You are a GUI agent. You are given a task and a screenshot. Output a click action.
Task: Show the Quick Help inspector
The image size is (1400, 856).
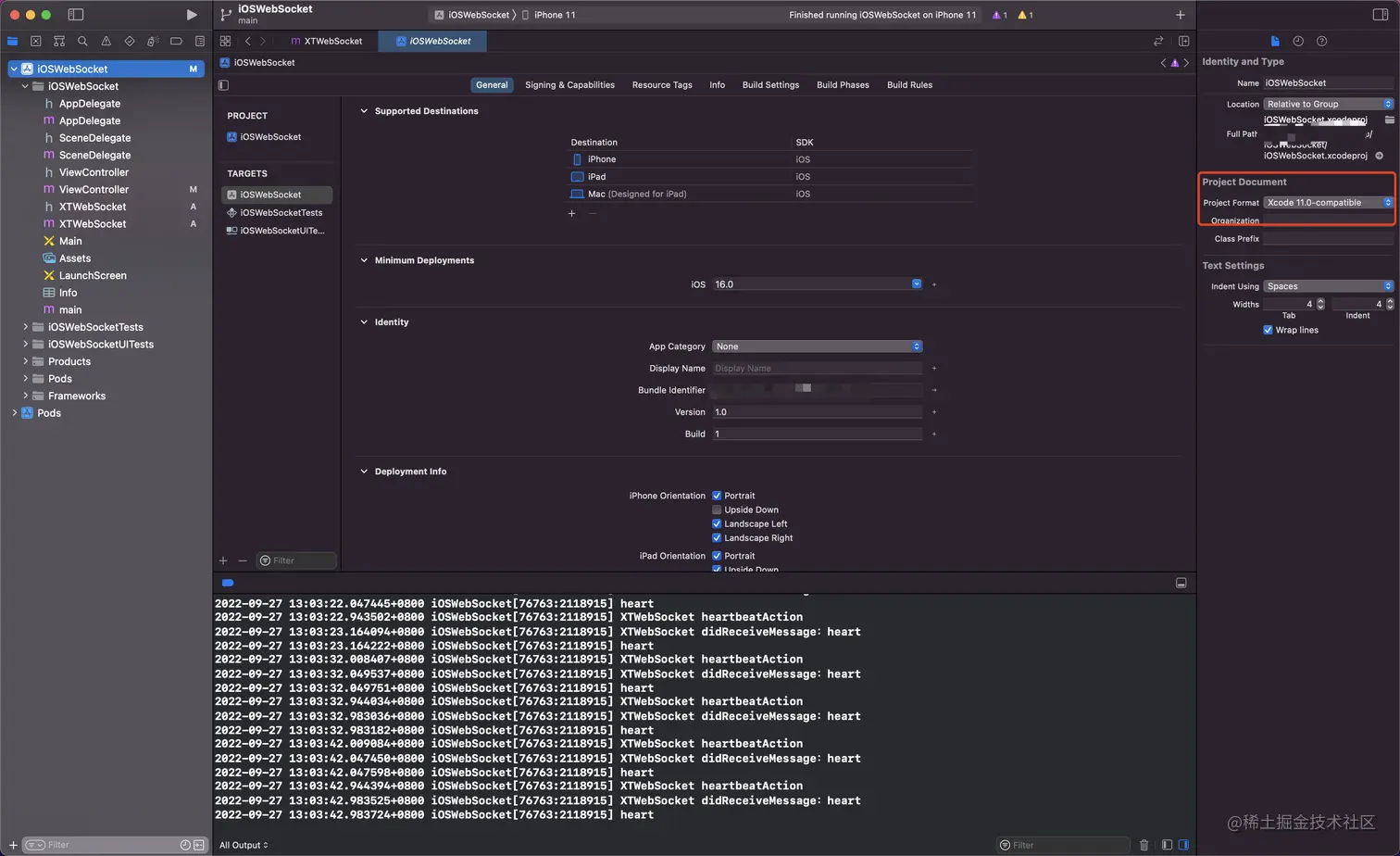click(x=1321, y=41)
